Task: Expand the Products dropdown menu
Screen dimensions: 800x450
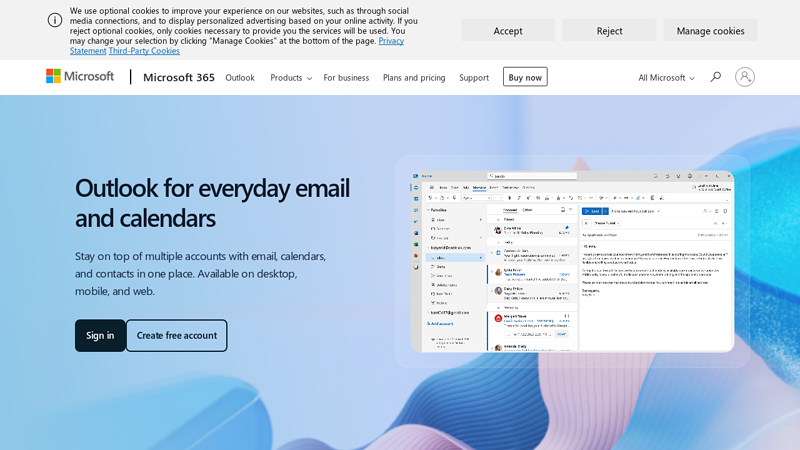Action: (x=291, y=78)
